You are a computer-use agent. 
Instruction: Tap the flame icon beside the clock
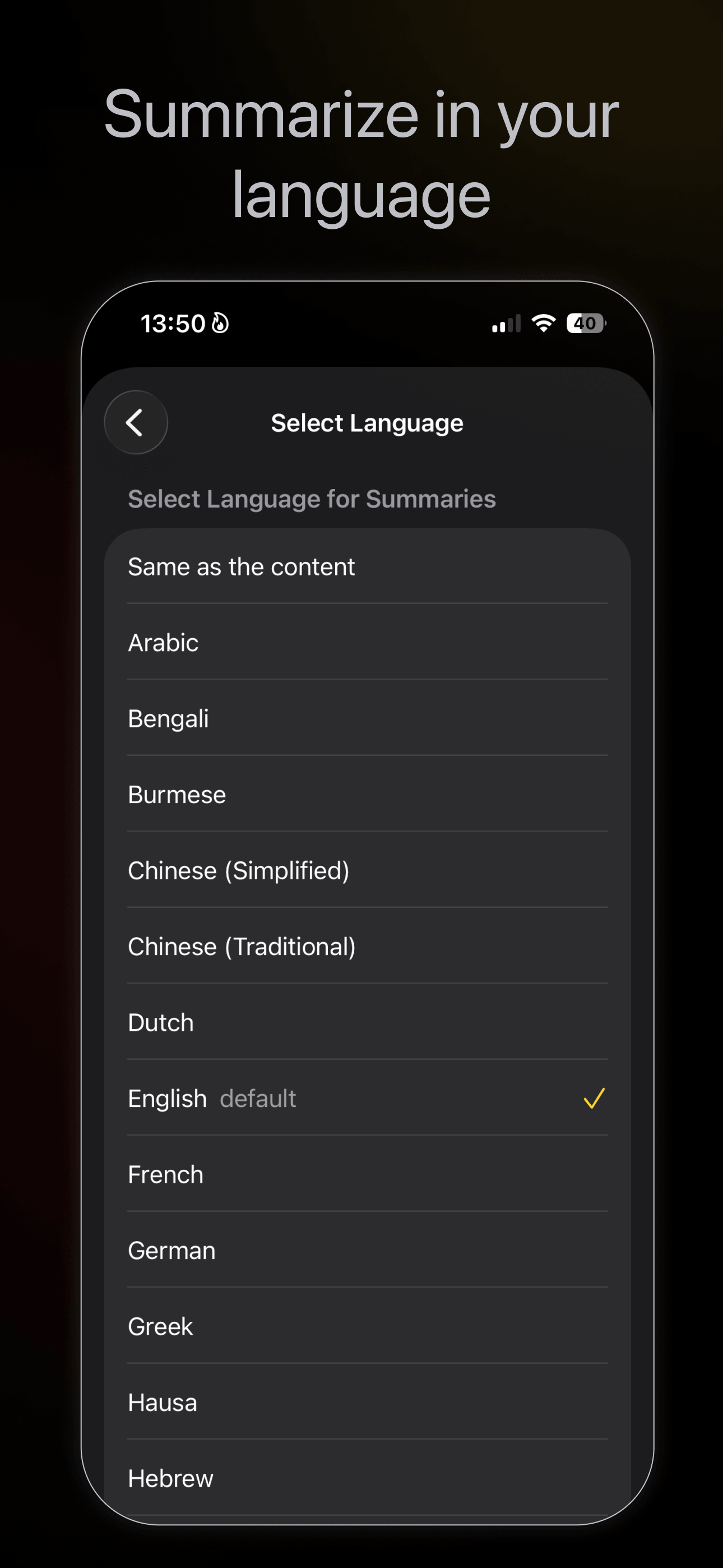coord(220,323)
